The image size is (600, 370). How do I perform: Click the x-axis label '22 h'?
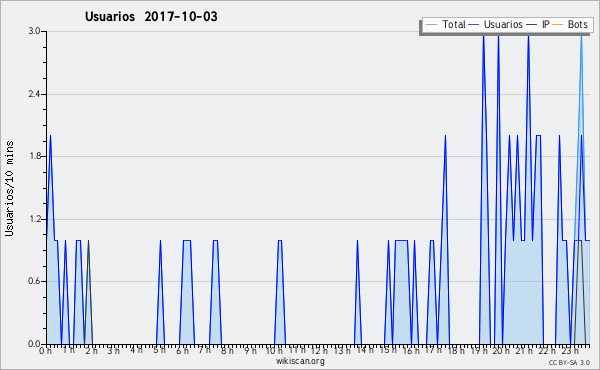(x=547, y=351)
